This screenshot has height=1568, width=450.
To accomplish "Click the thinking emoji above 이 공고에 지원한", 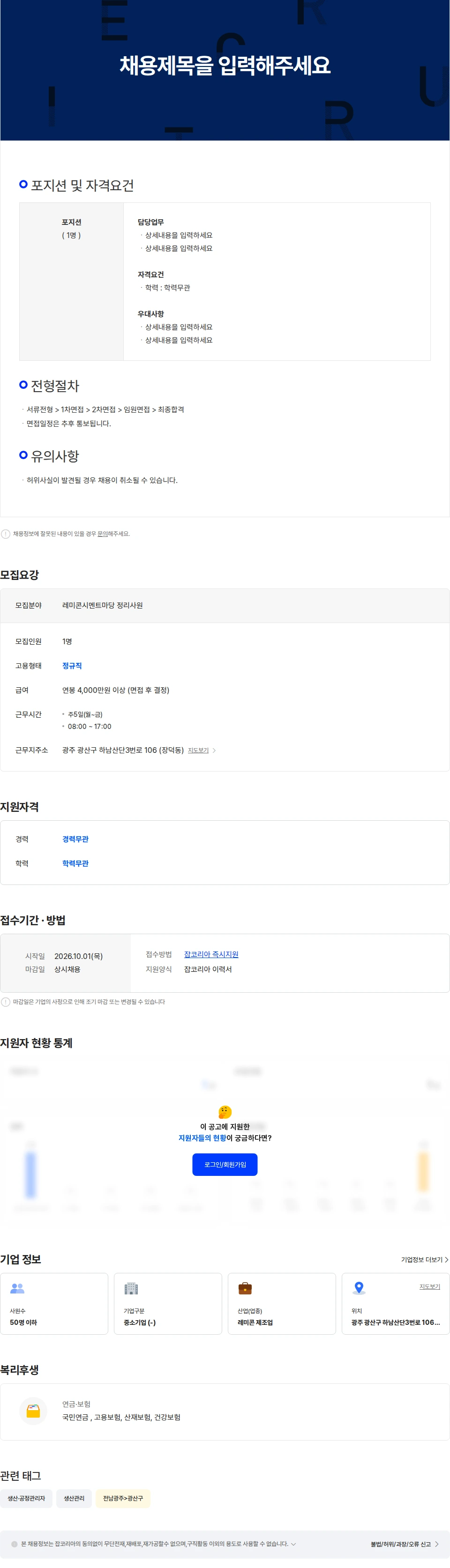I will click(x=225, y=1112).
